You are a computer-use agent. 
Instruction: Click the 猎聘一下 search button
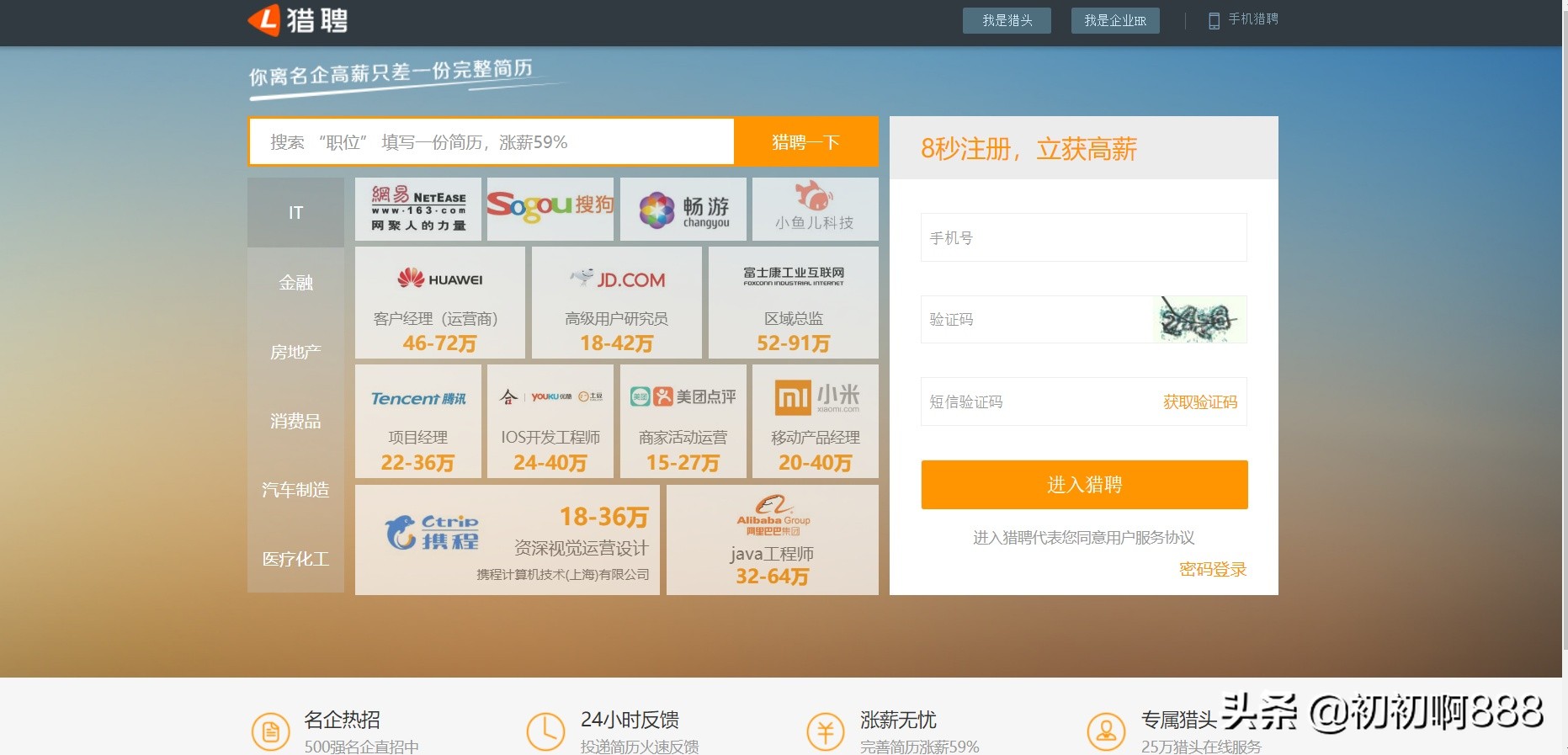(806, 141)
